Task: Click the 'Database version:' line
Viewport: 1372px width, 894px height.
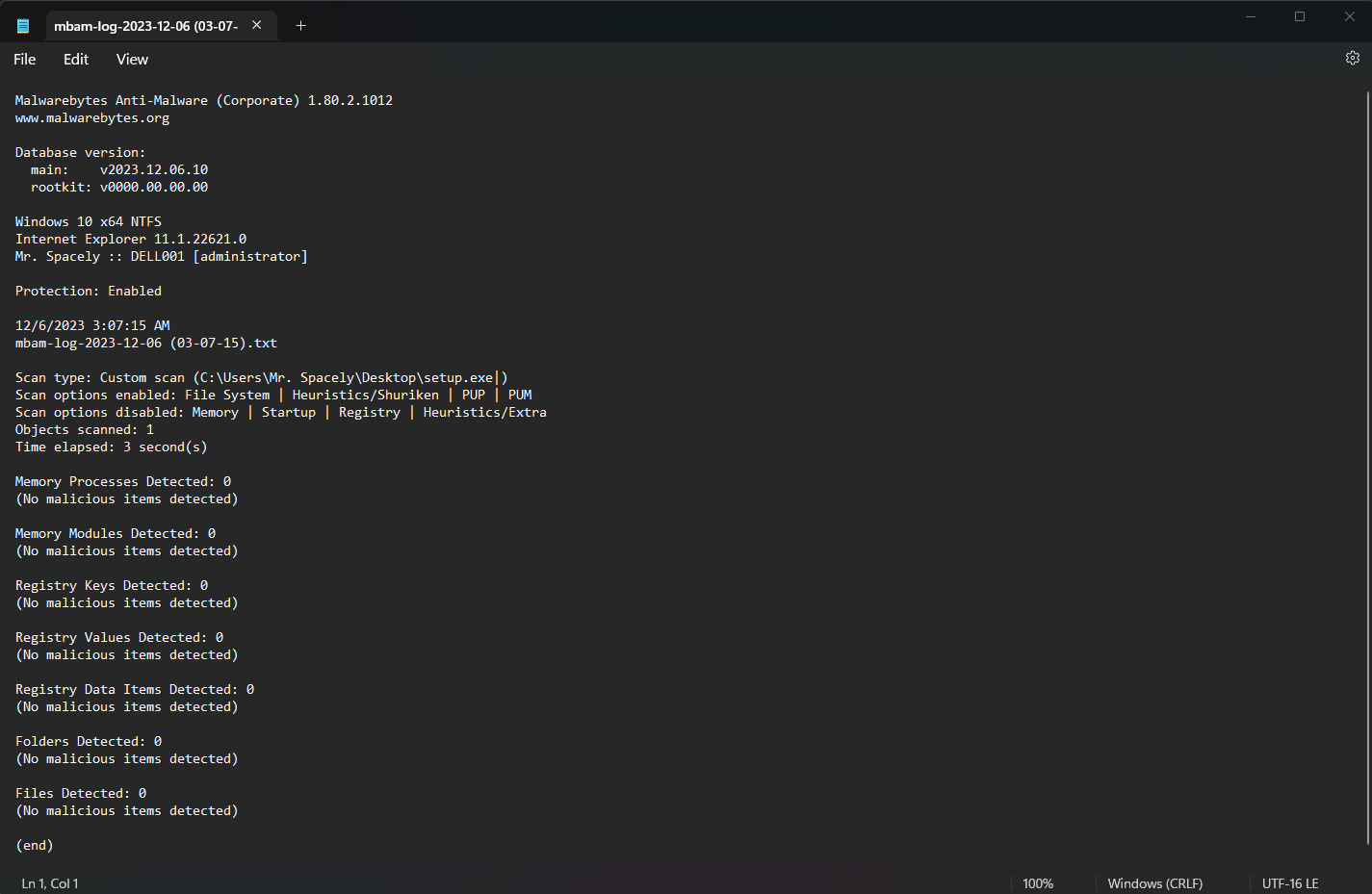Action: tap(81, 153)
